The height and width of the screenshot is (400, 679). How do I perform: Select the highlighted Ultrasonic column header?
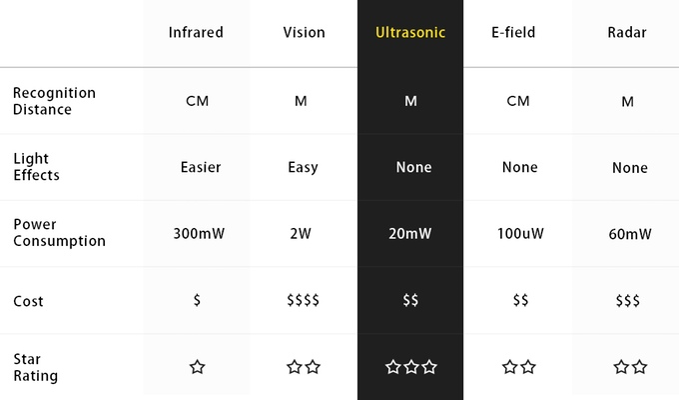pyautogui.click(x=410, y=33)
